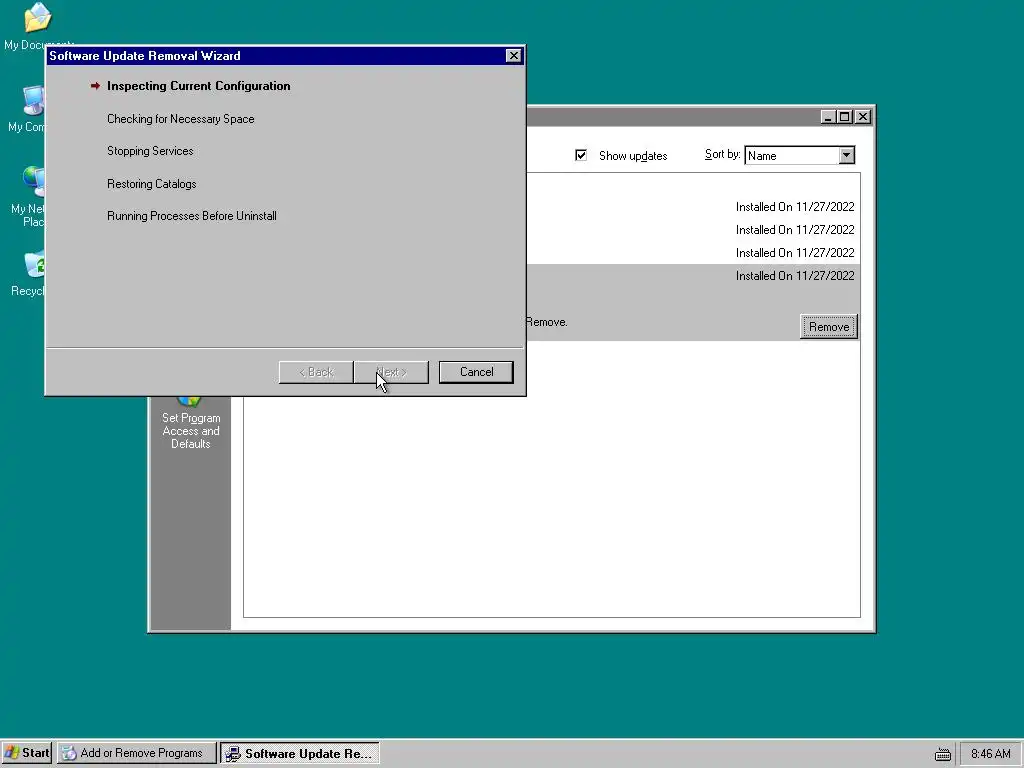This screenshot has height=768, width=1024.
Task: Close the Add or Remove Programs window
Action: pos(863,117)
